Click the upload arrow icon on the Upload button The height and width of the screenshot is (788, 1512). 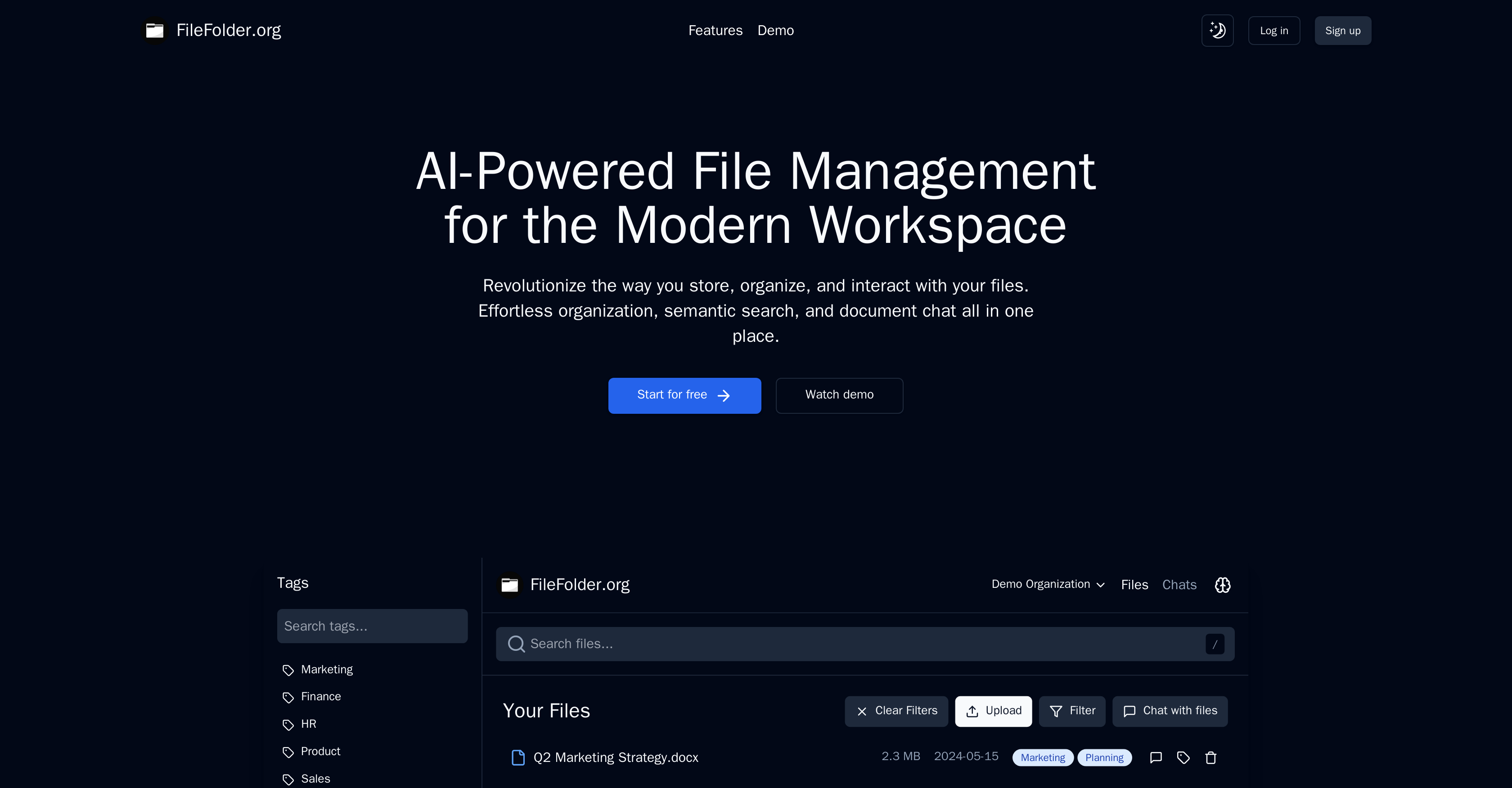pyautogui.click(x=973, y=711)
